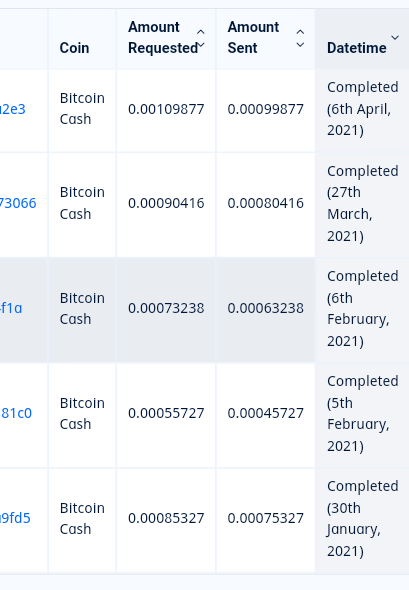Screen dimensions: 409x590
Task: Select the 0.00080416 sent amount cell
Action: 265,205
